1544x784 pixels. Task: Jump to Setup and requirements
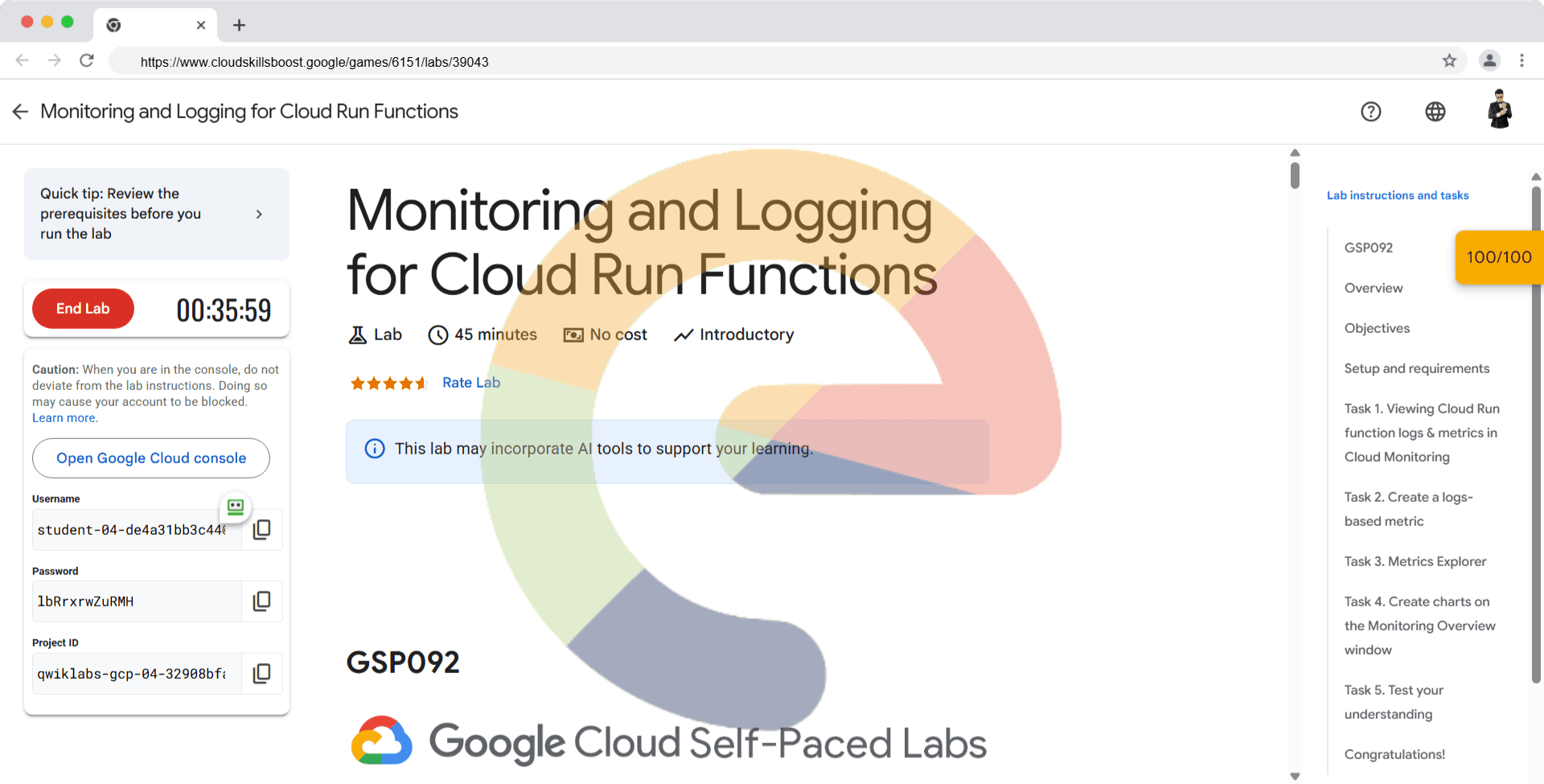[x=1417, y=368]
